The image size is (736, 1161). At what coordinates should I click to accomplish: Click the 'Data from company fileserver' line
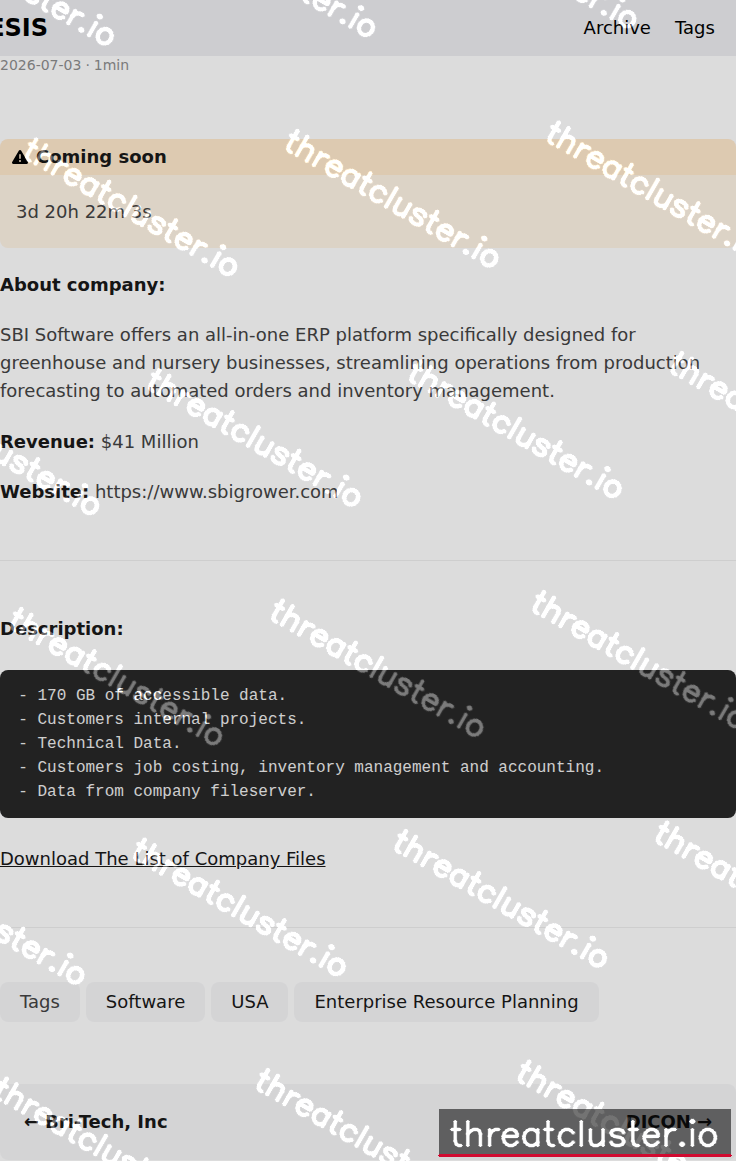coord(167,791)
